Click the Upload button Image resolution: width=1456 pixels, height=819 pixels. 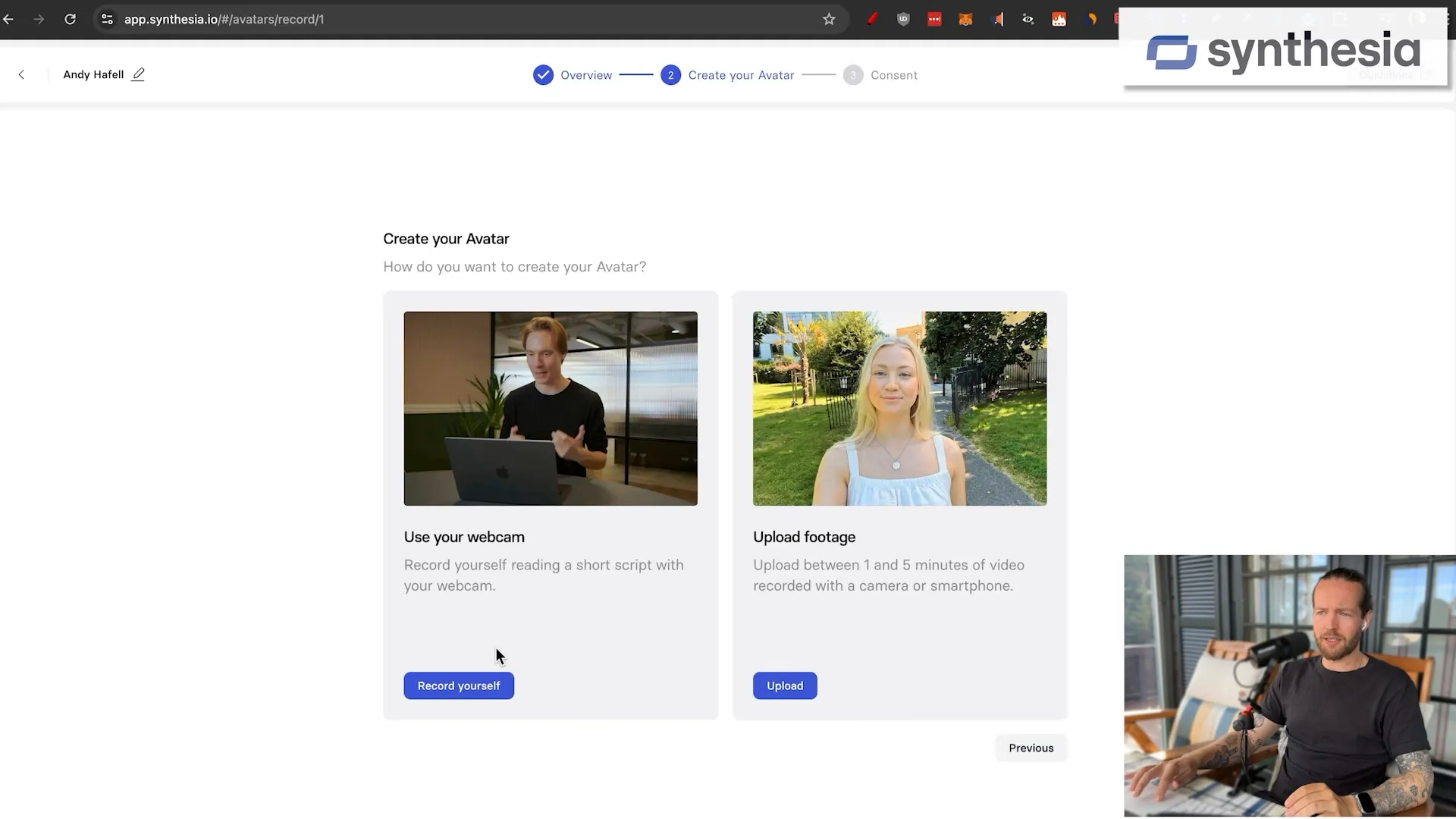click(785, 686)
